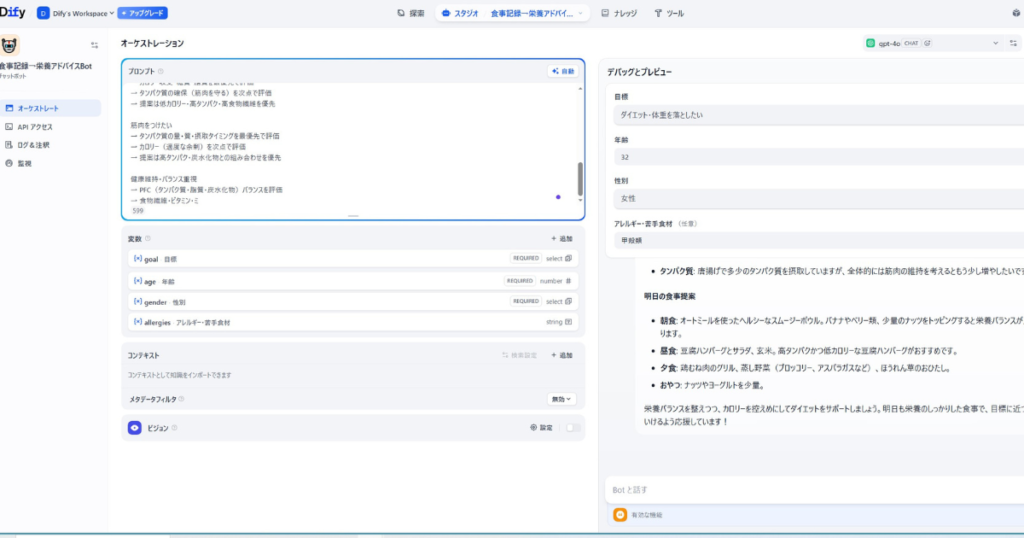Click 追加 to add context knowledge
Image resolution: width=1024 pixels, height=538 pixels.
pos(562,355)
